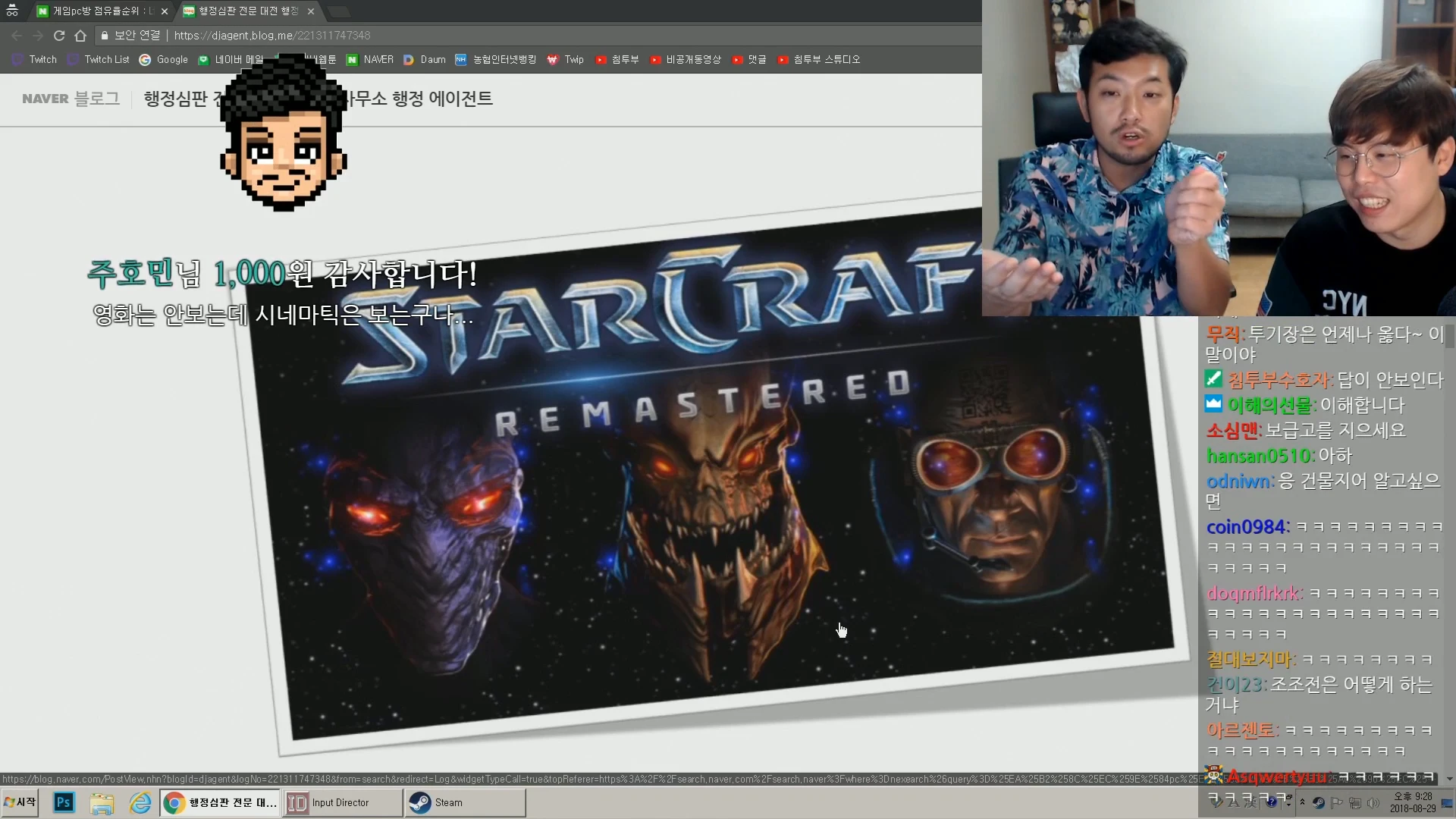This screenshot has width=1456, height=819.
Task: Open File Explorer from the taskbar
Action: point(102,802)
